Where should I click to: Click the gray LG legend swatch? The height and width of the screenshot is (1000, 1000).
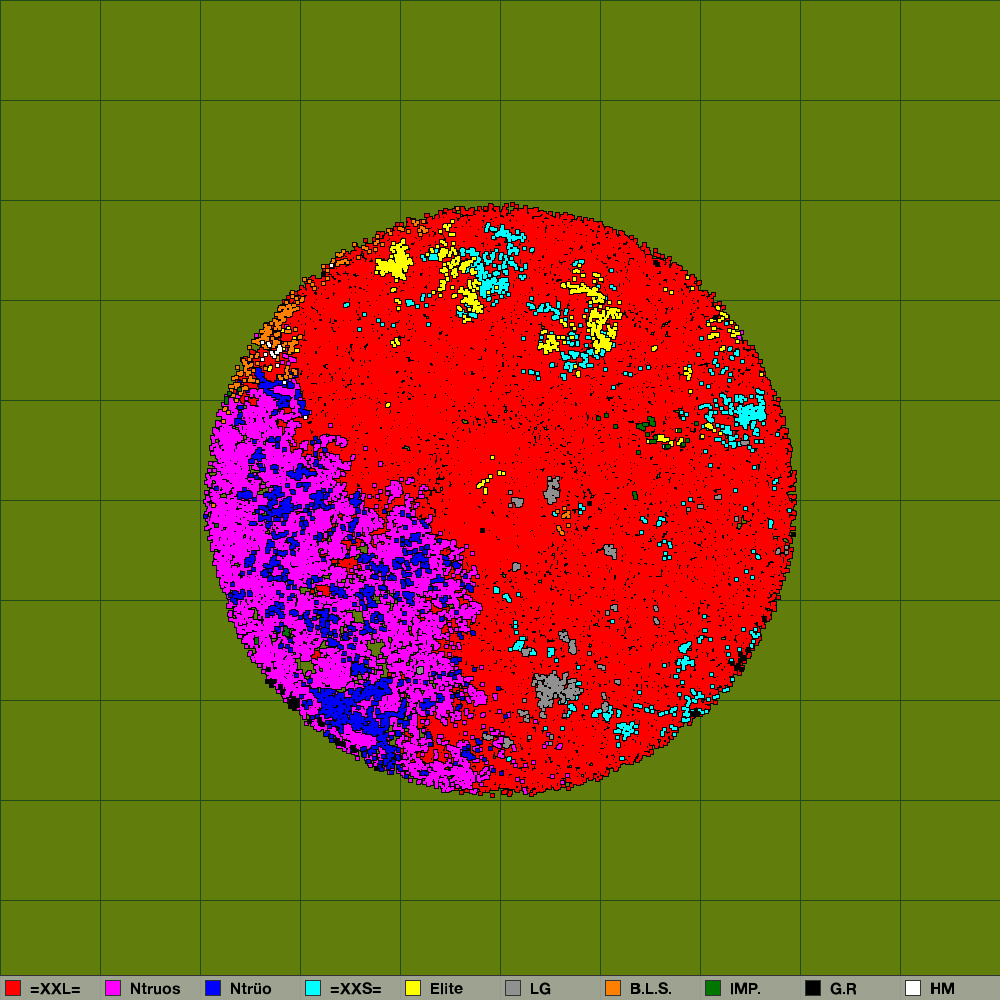point(513,988)
